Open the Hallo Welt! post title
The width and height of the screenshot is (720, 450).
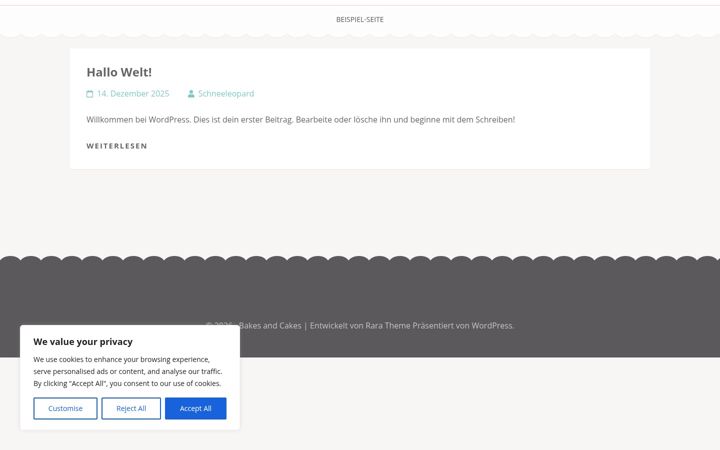pyautogui.click(x=119, y=72)
